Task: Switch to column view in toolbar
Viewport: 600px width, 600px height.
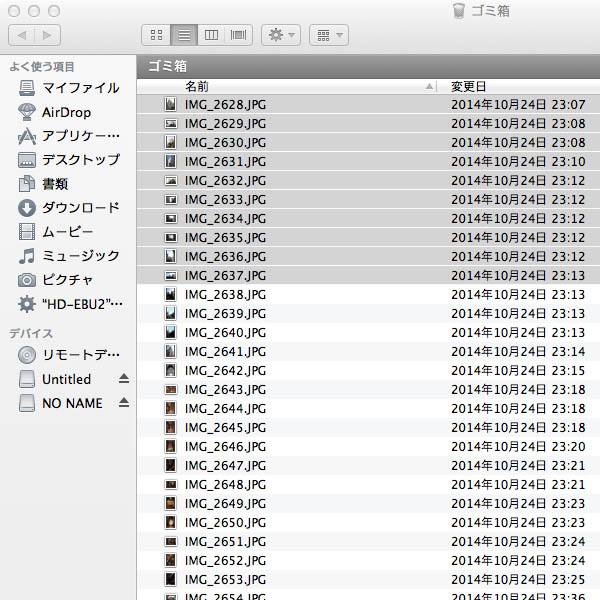Action: coord(211,35)
